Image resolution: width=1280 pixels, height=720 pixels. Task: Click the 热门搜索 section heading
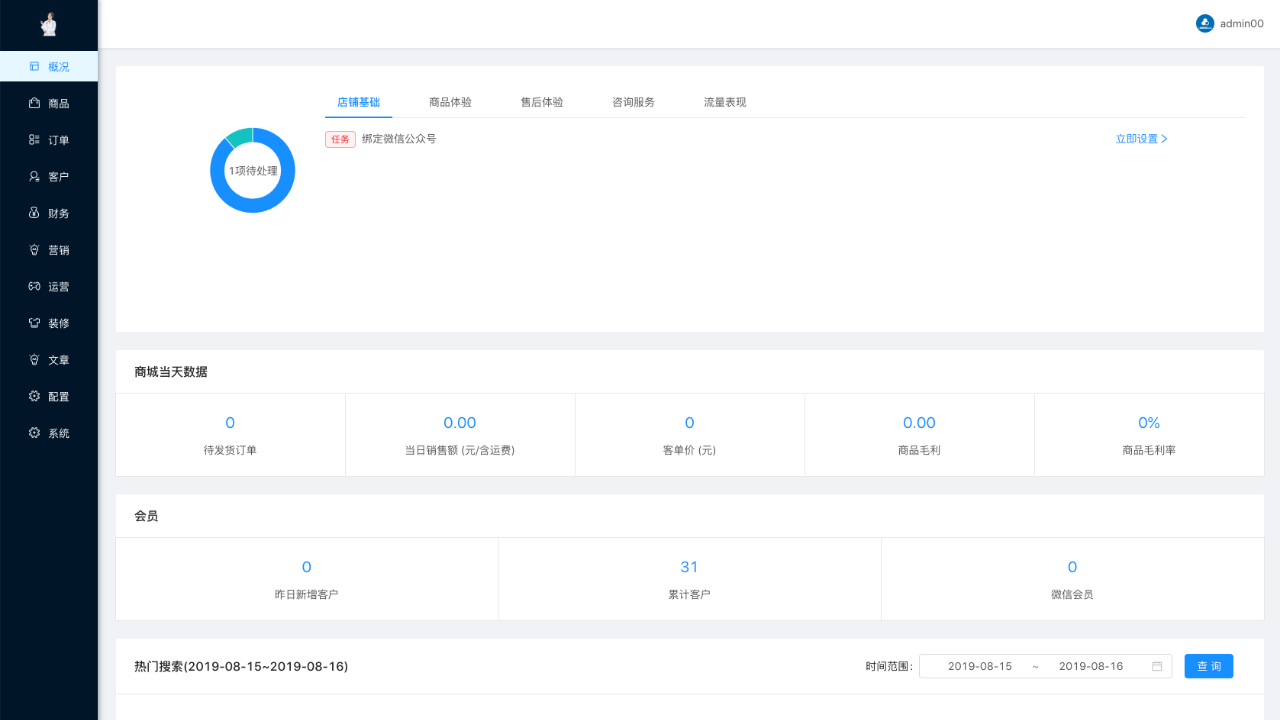[241, 666]
